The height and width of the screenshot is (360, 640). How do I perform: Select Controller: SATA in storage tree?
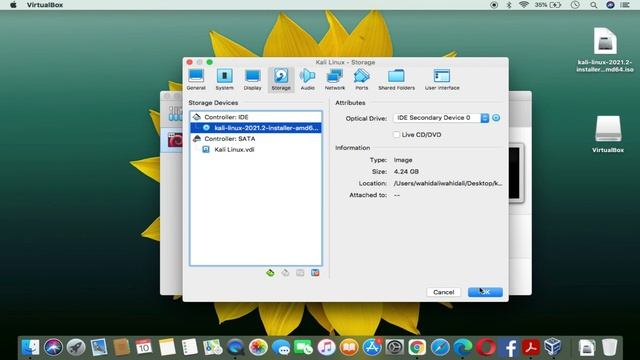pos(256,139)
